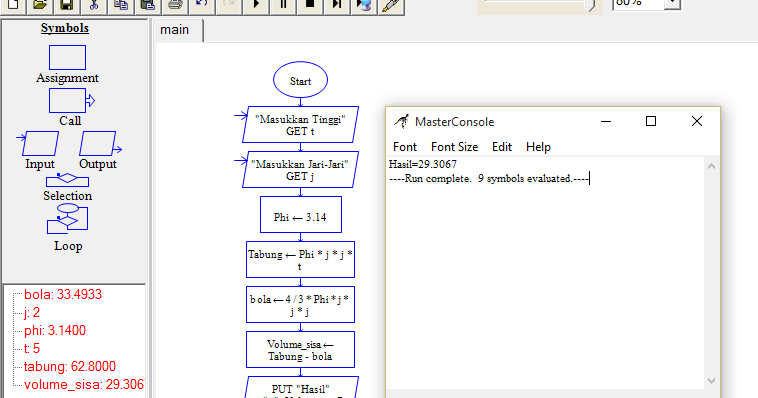Select the Phi ← 3.14 assignment box
The height and width of the screenshot is (398, 758).
click(x=301, y=215)
